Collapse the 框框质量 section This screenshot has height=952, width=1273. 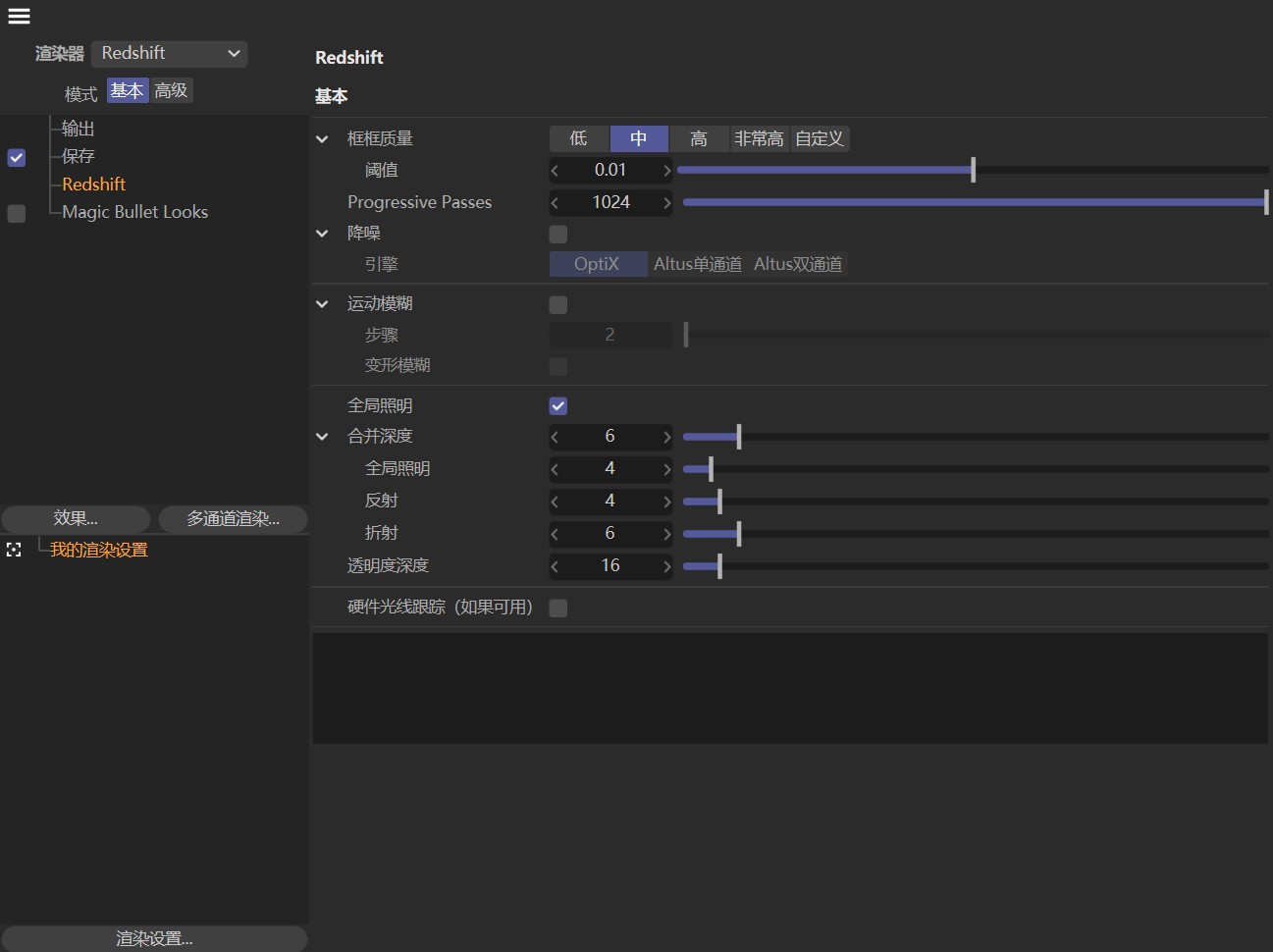point(322,139)
